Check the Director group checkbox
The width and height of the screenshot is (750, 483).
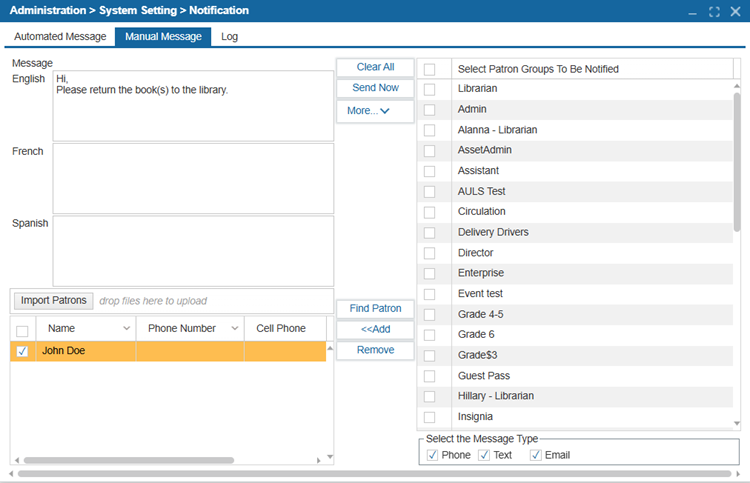[430, 253]
